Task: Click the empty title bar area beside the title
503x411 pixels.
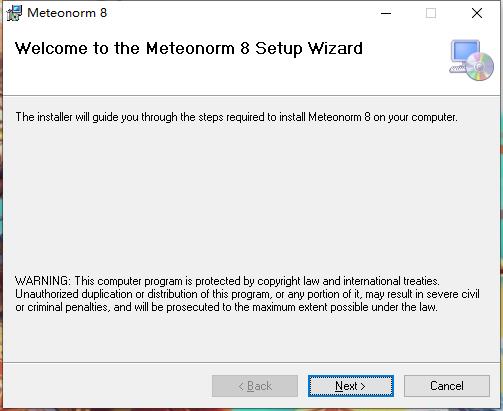Action: (240, 13)
